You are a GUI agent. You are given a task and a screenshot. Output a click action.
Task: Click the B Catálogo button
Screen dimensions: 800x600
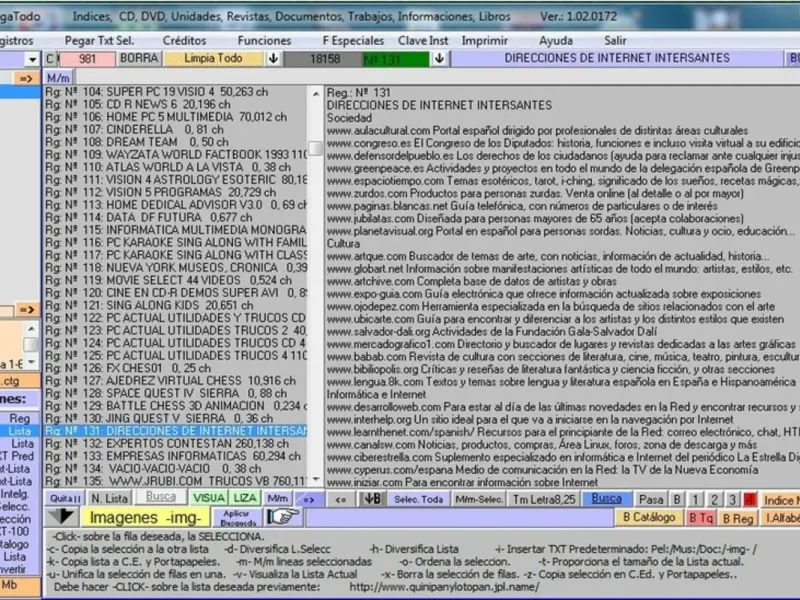coord(649,518)
